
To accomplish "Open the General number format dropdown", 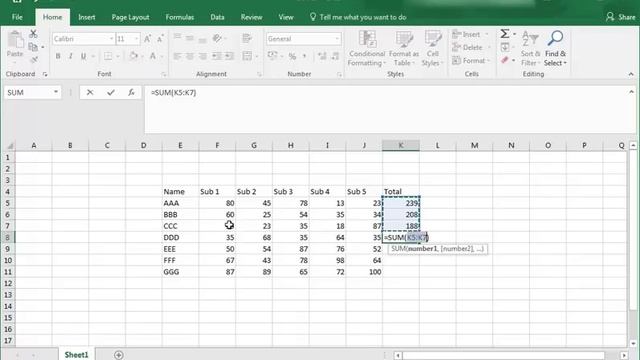I will (x=337, y=39).
